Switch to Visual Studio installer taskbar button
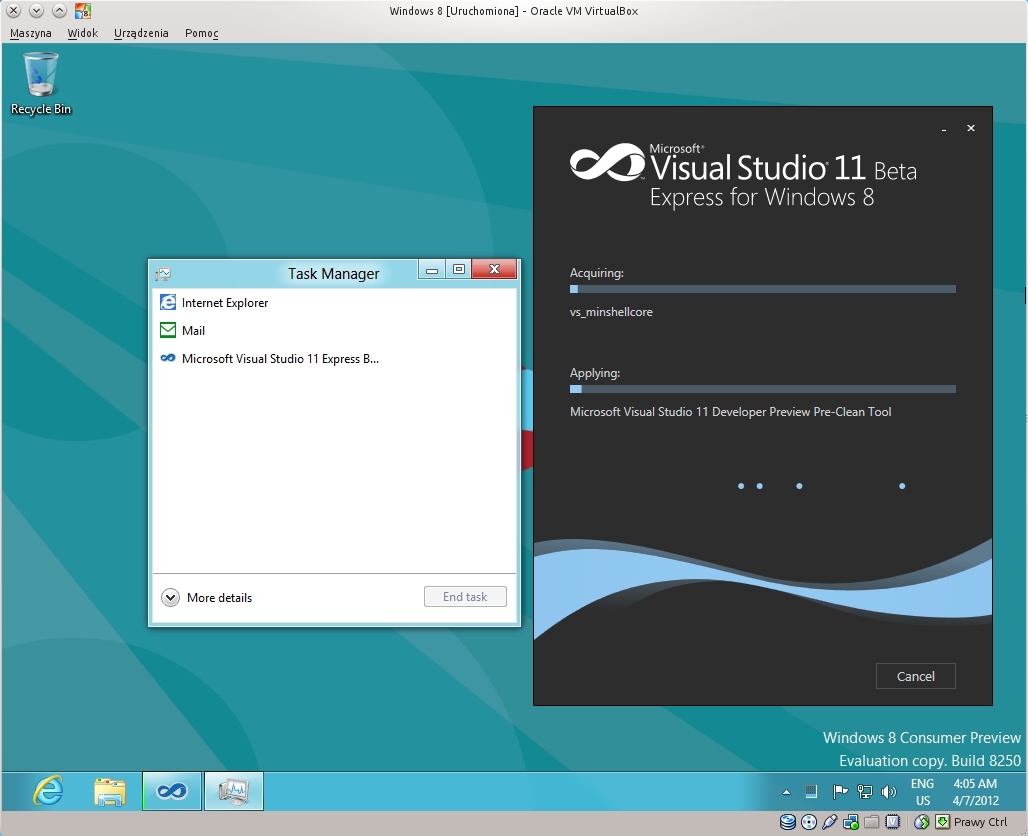The height and width of the screenshot is (836, 1028). coord(172,791)
